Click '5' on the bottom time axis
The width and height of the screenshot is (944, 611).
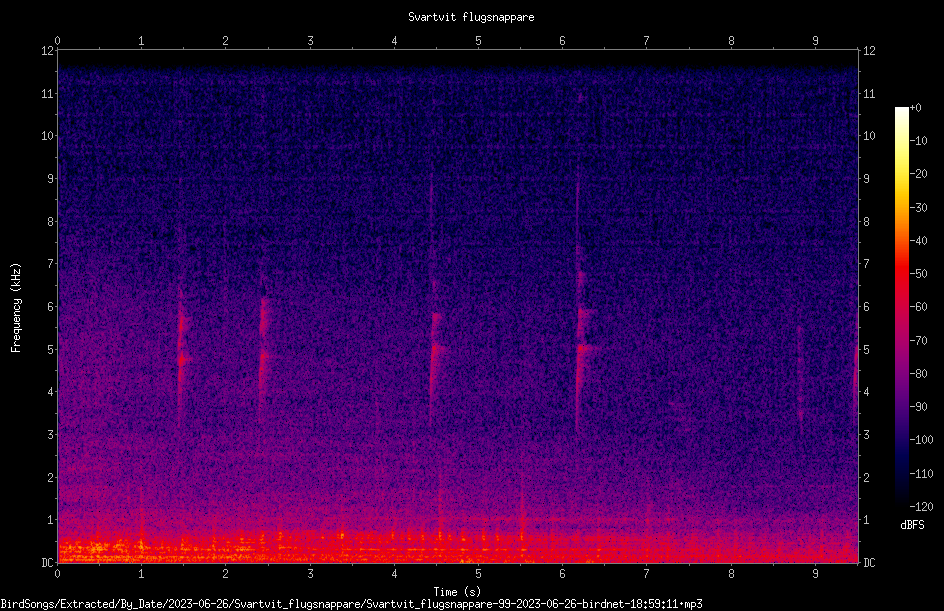coord(479,574)
